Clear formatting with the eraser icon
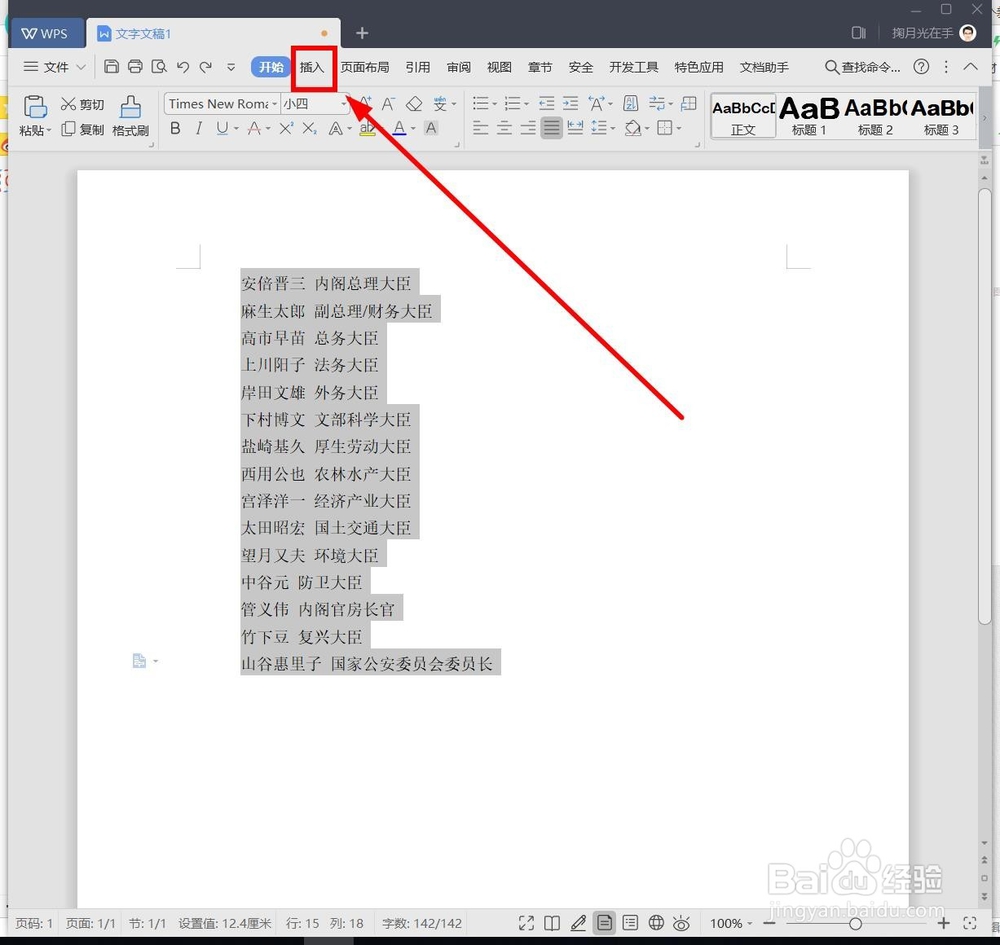 coord(414,104)
